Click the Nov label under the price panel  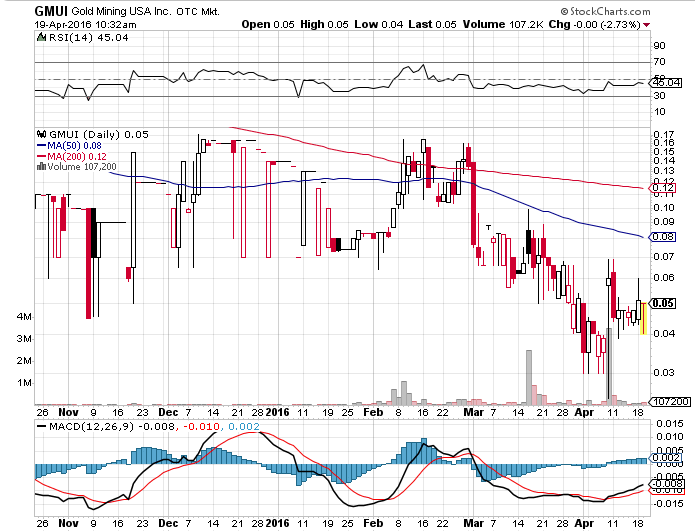[x=69, y=412]
